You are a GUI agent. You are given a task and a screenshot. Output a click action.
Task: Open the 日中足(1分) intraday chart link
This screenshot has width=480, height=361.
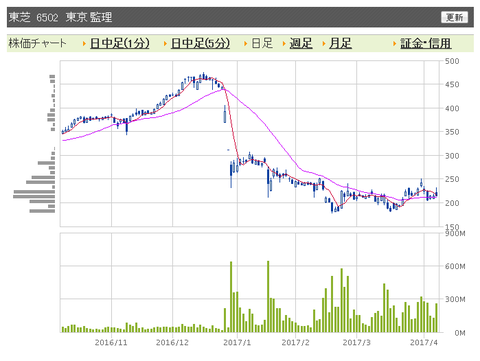[x=120, y=43]
